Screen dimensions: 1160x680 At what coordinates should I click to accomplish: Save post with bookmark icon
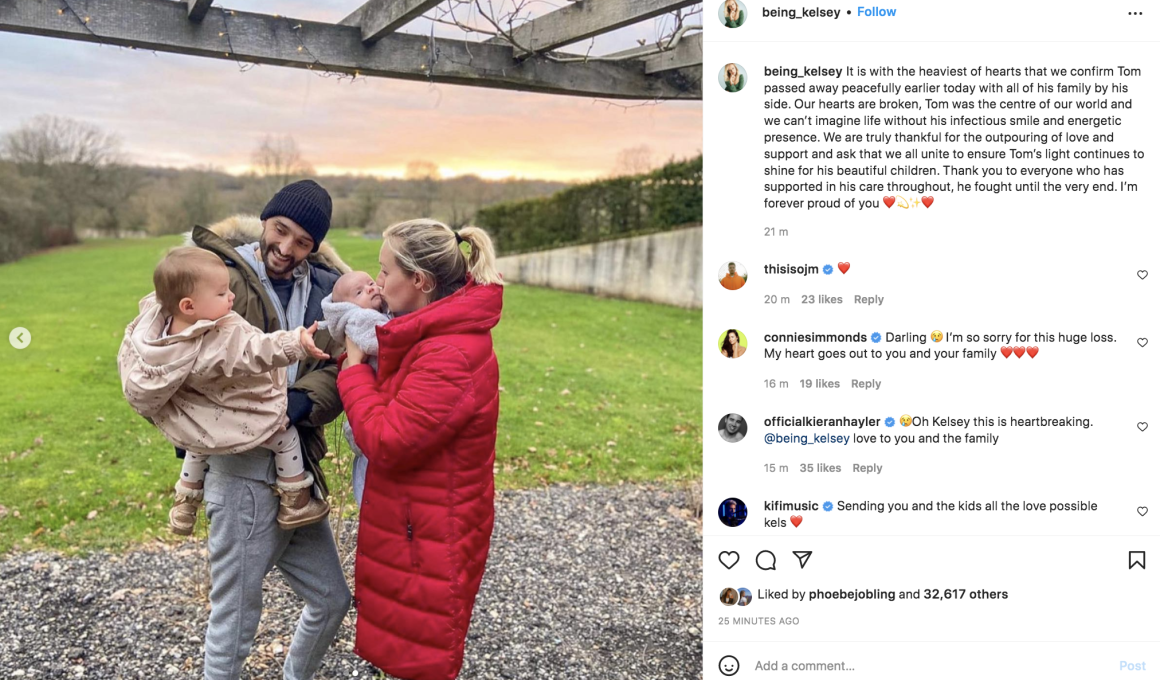(x=1137, y=560)
